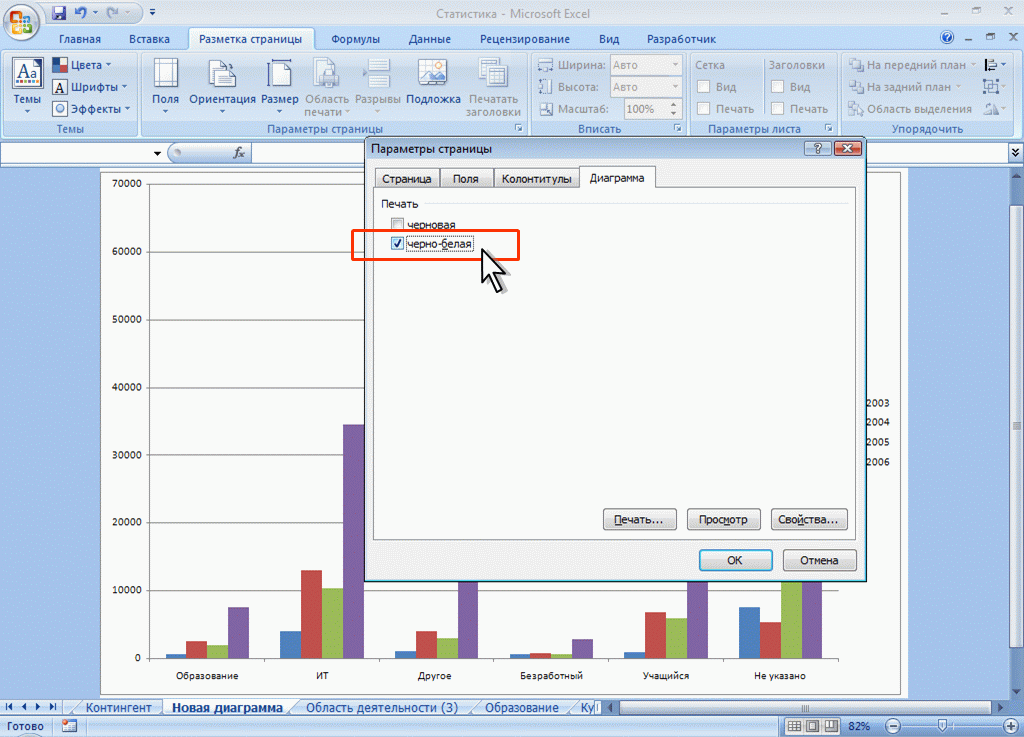Image resolution: width=1024 pixels, height=737 pixels.
Task: Click the macro record icon in status bar
Action: point(69,726)
